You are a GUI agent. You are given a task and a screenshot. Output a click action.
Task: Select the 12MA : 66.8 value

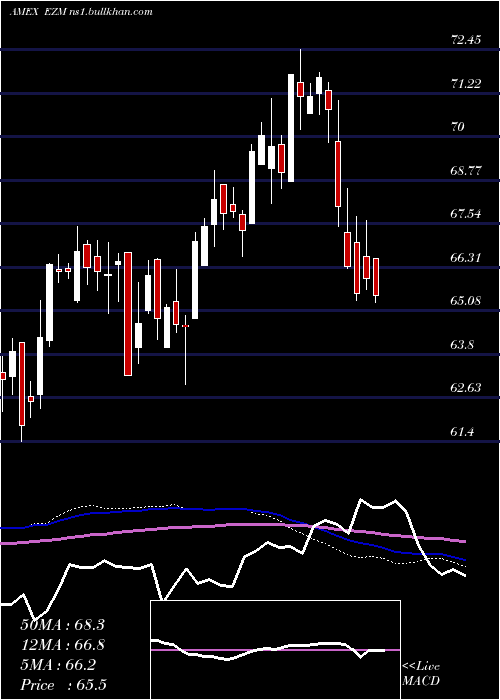click(62, 645)
